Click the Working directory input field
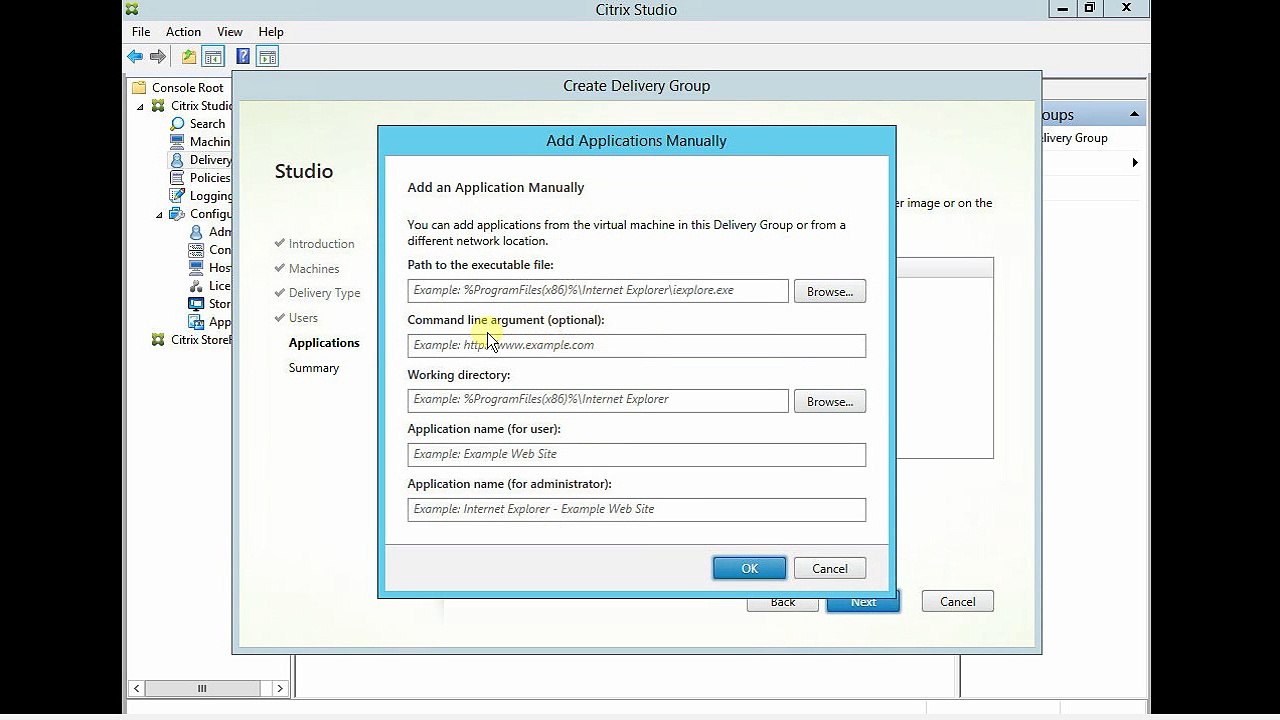Image resolution: width=1280 pixels, height=720 pixels. click(598, 400)
